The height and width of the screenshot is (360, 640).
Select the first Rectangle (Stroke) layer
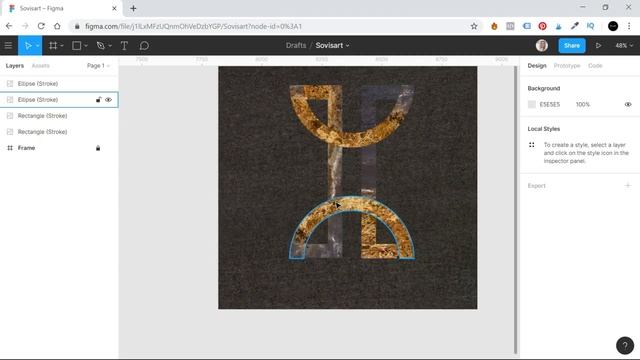(59, 116)
